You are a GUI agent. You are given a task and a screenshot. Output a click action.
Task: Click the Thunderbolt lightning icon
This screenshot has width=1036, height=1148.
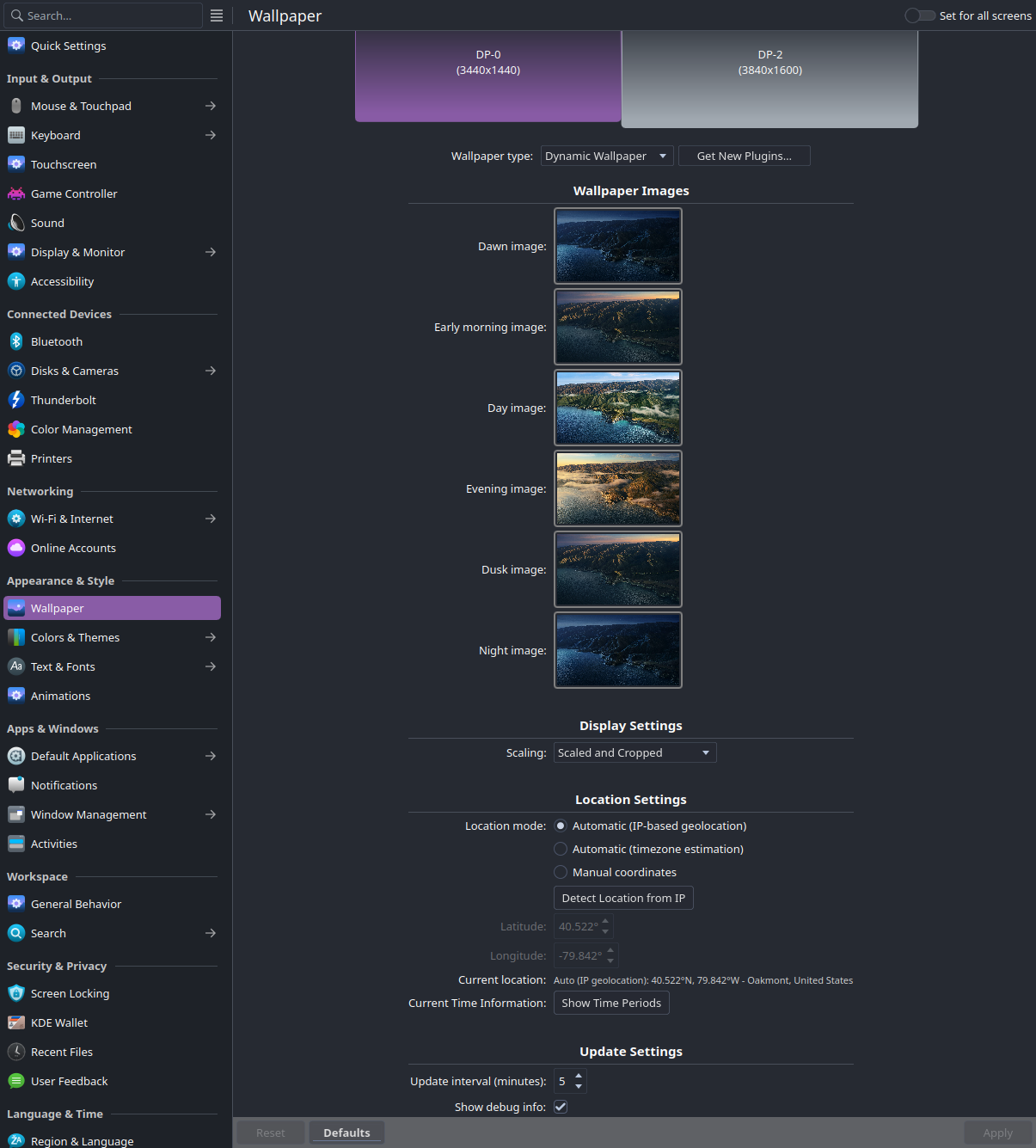(16, 400)
